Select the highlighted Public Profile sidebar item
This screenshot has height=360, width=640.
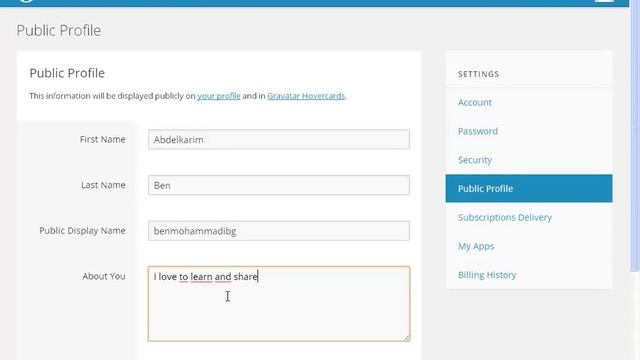pos(529,189)
